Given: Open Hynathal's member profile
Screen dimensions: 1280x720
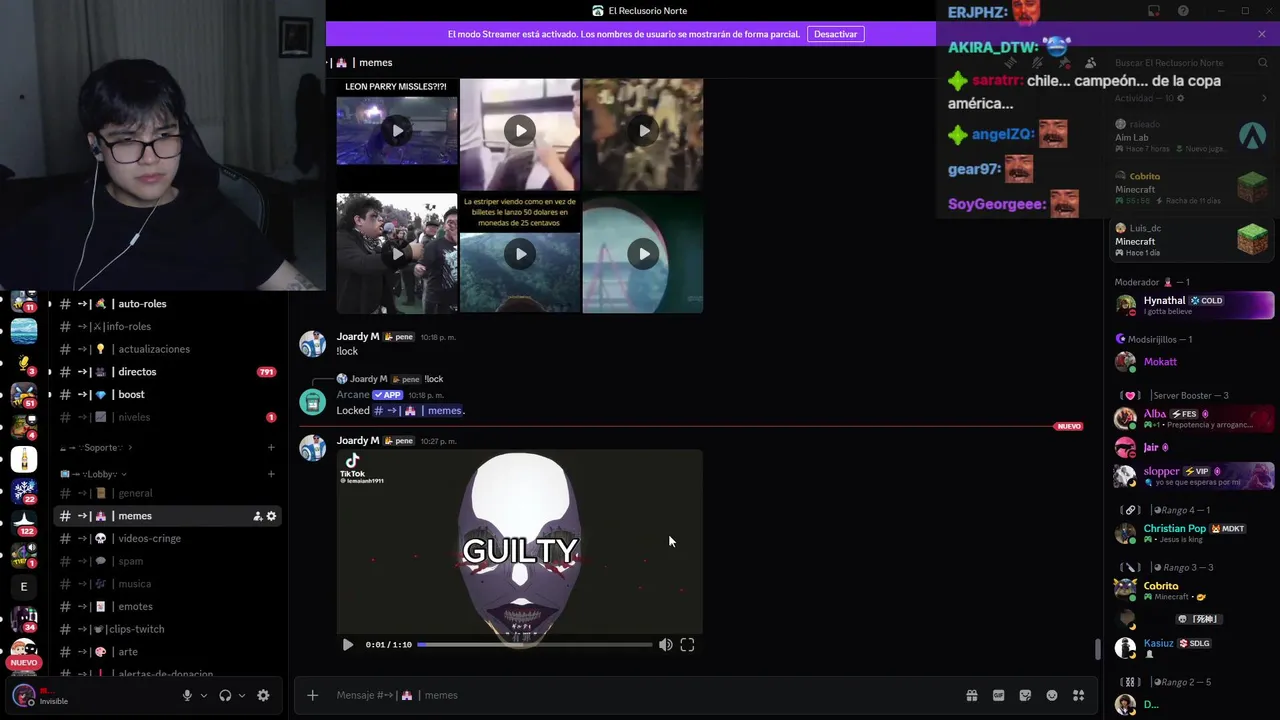Looking at the screenshot, I should tap(1194, 305).
